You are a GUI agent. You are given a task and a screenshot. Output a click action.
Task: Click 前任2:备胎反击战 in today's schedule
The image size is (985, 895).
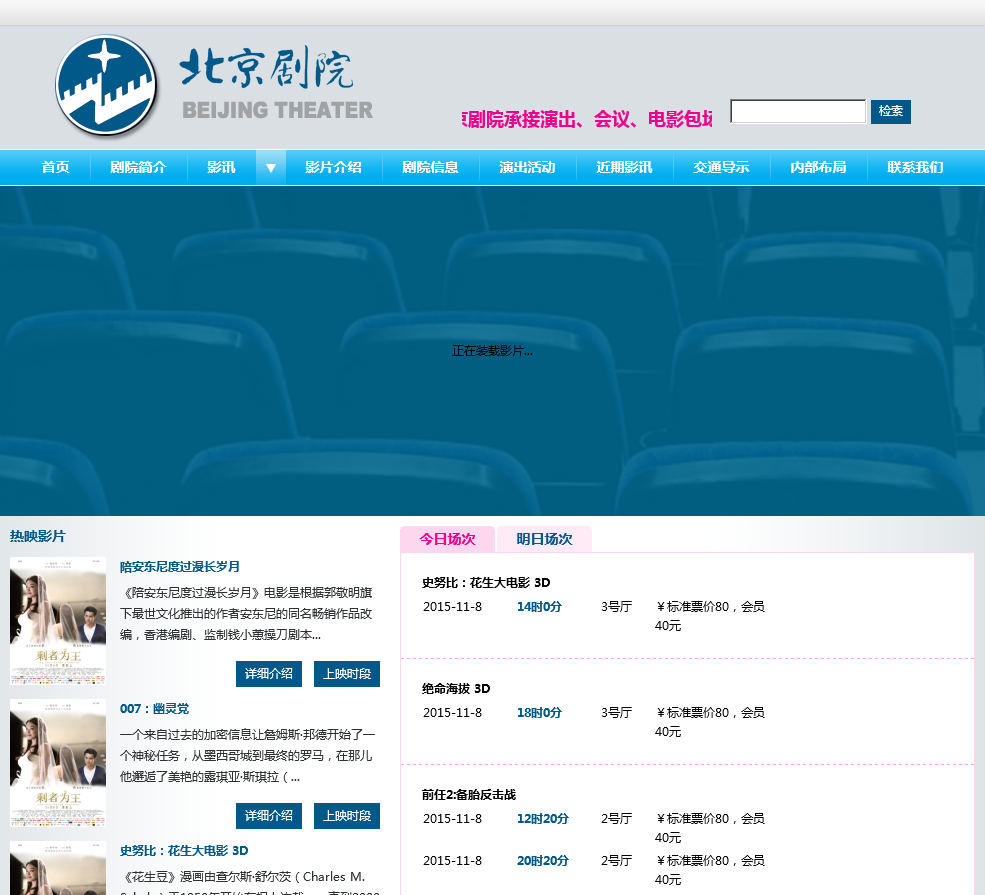[469, 795]
